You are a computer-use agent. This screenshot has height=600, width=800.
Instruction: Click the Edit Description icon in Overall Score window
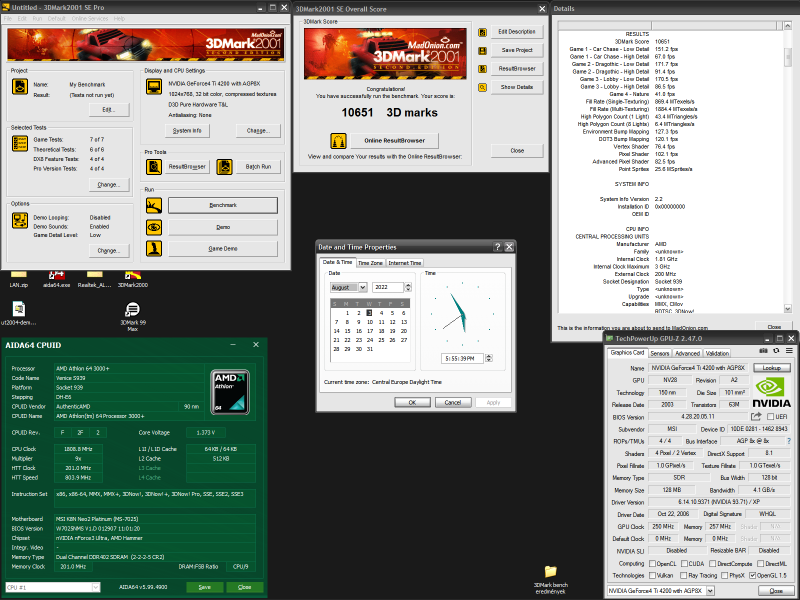[482, 32]
